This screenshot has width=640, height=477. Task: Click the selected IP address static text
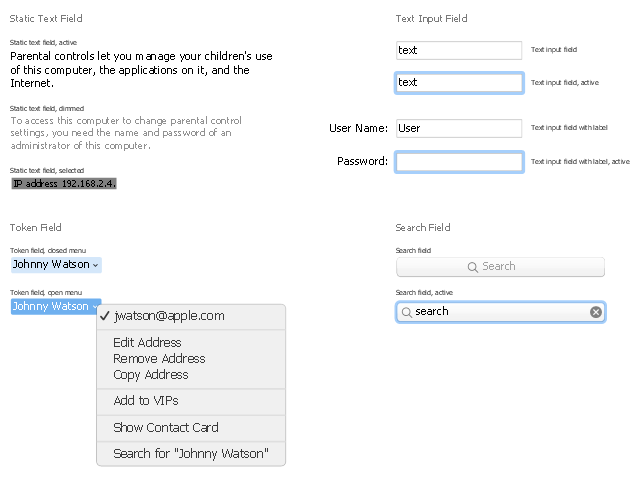[x=64, y=184]
